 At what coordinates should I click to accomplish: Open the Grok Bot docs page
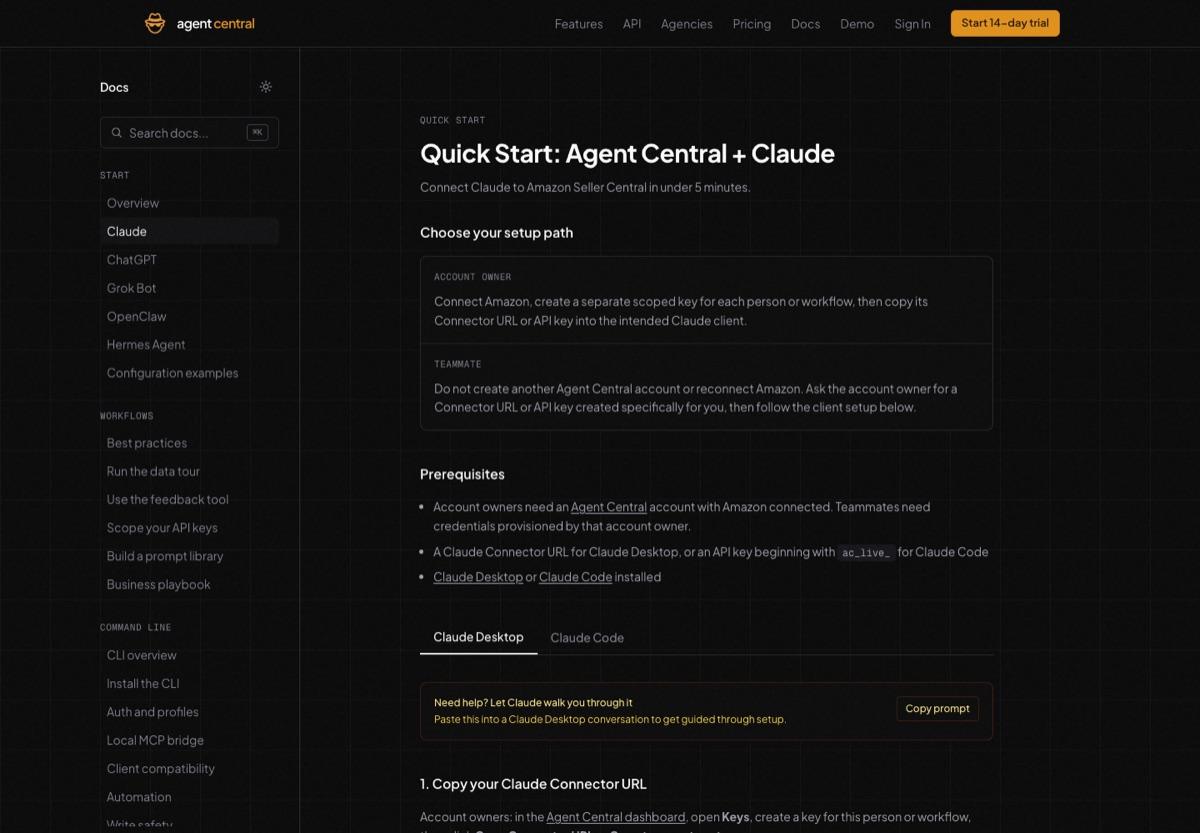click(189, 288)
